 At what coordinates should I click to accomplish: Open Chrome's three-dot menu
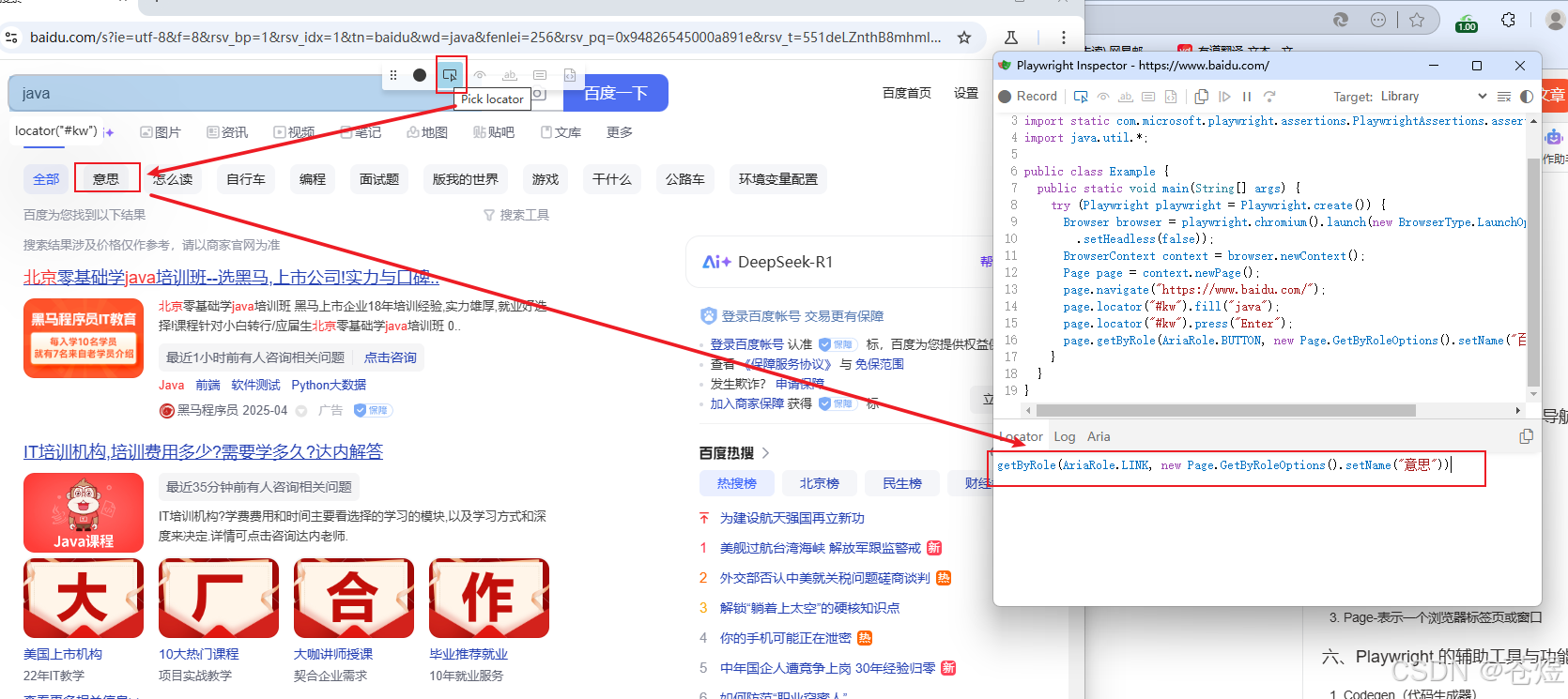pos(1063,38)
